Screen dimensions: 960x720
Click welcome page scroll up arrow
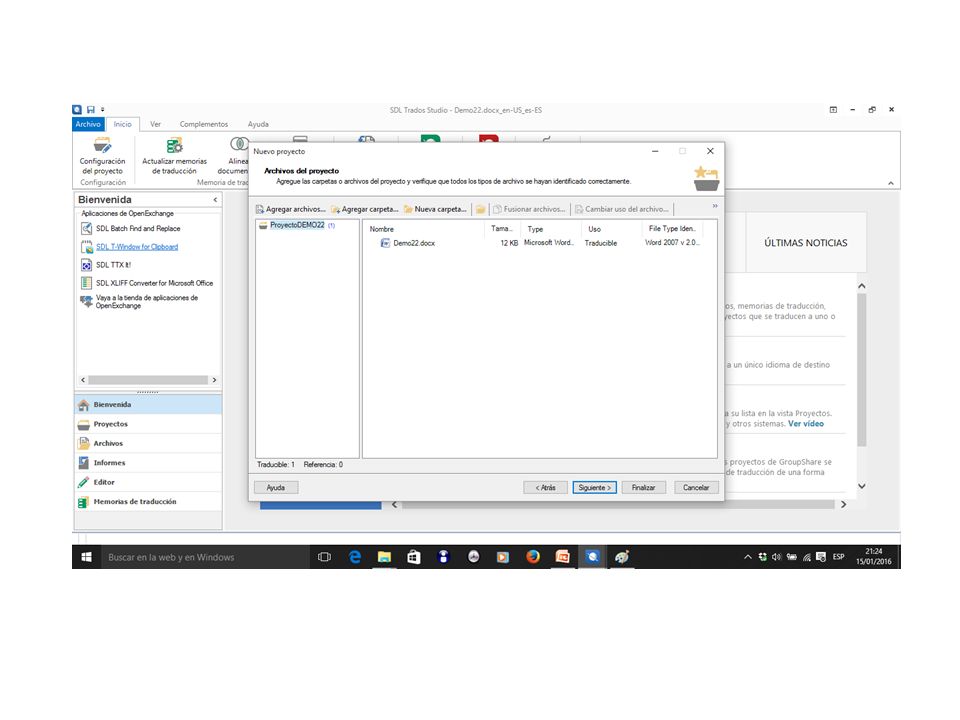click(x=861, y=286)
